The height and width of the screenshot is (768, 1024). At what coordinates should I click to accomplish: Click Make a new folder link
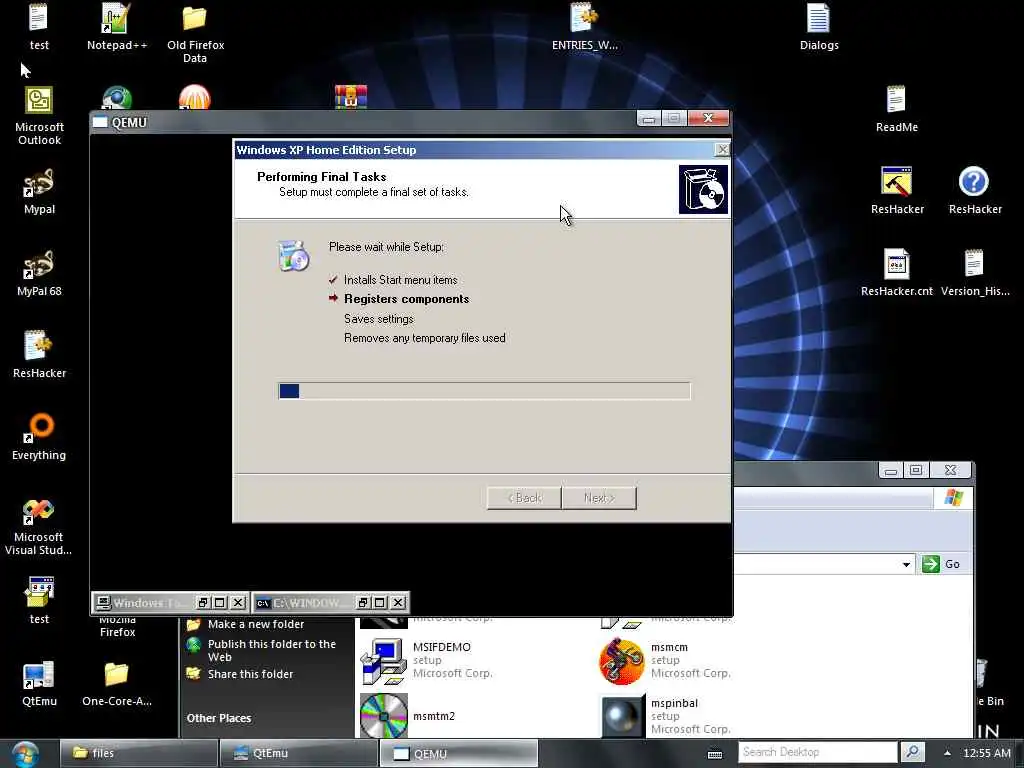click(256, 624)
